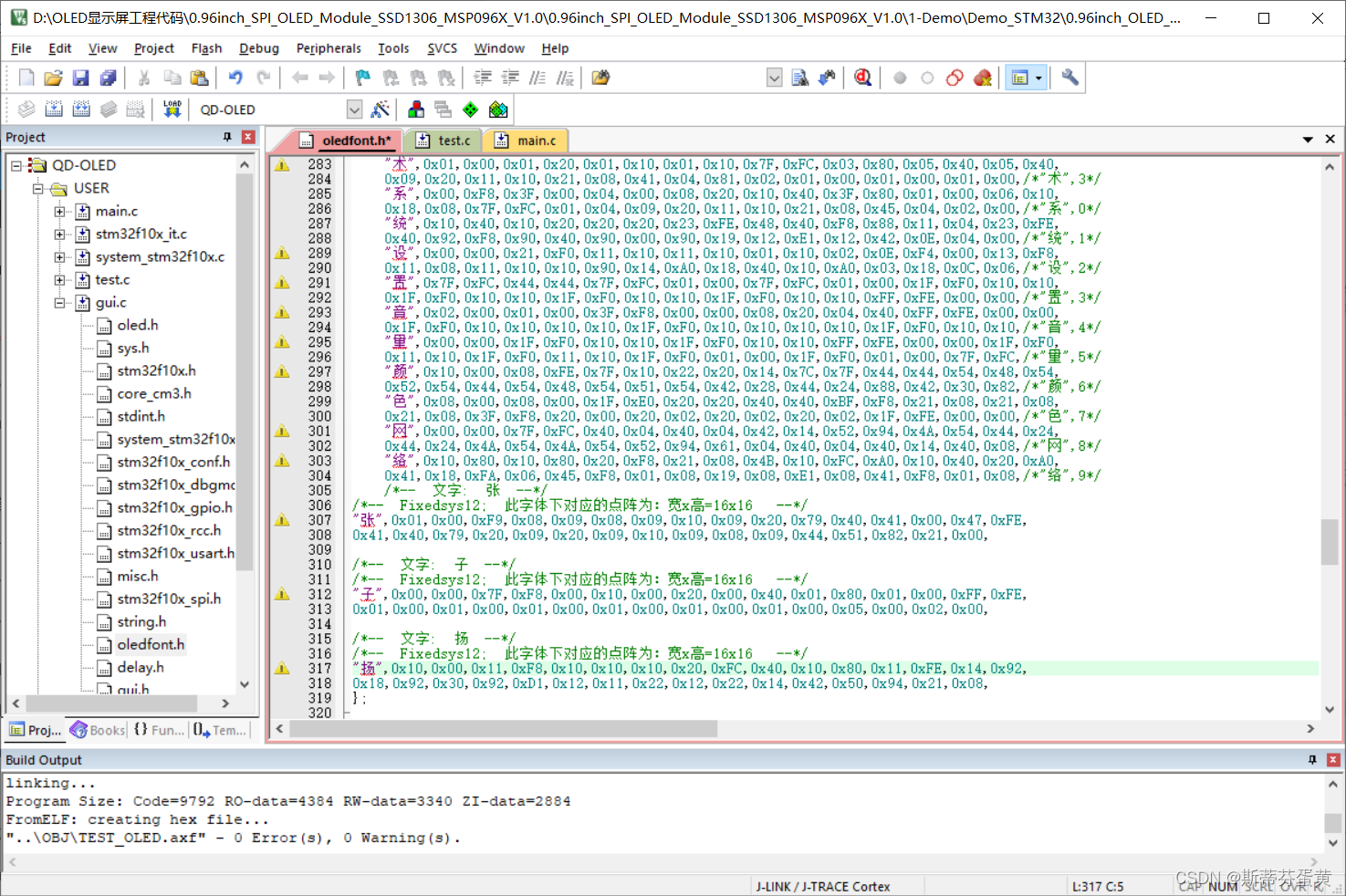The image size is (1346, 896).
Task: Open the QD-OLED target dropdown
Action: coord(354,109)
